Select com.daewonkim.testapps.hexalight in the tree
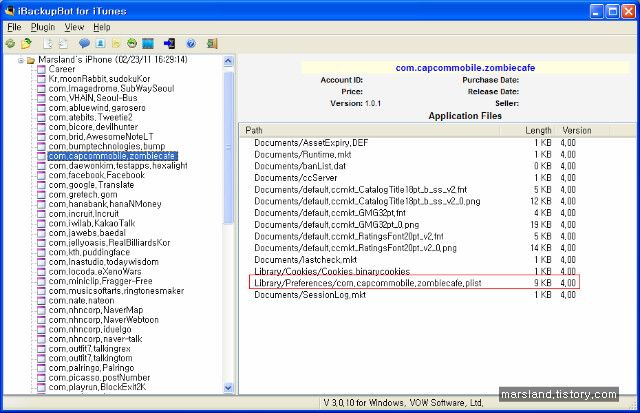The height and width of the screenshot is (413, 640). pos(118,166)
